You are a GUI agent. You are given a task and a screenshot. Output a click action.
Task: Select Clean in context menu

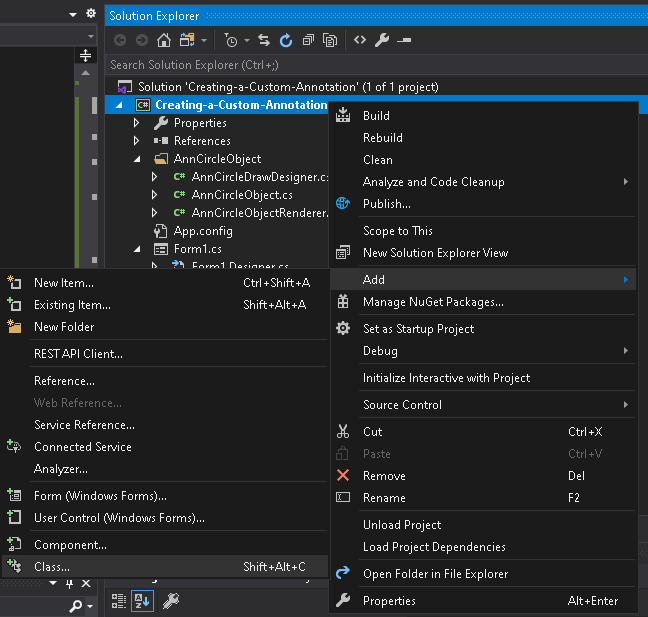(483, 160)
